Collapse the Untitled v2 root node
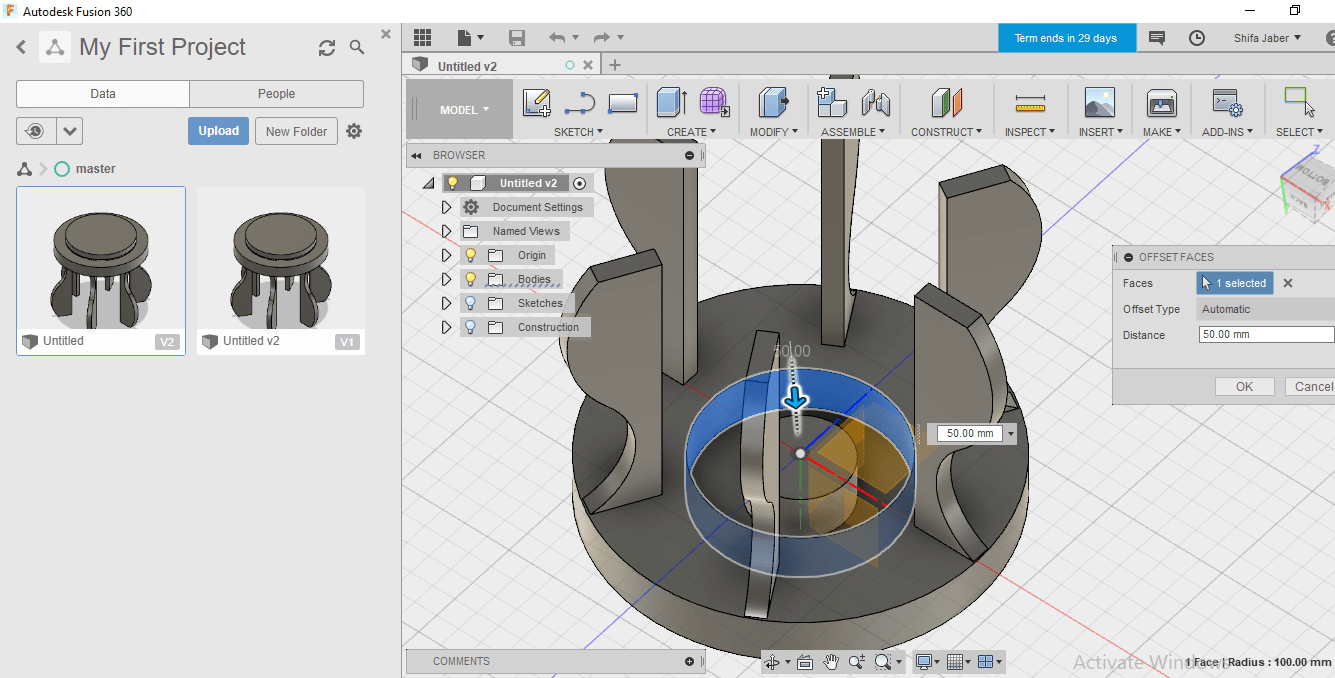Viewport: 1335px width, 678px height. click(429, 183)
